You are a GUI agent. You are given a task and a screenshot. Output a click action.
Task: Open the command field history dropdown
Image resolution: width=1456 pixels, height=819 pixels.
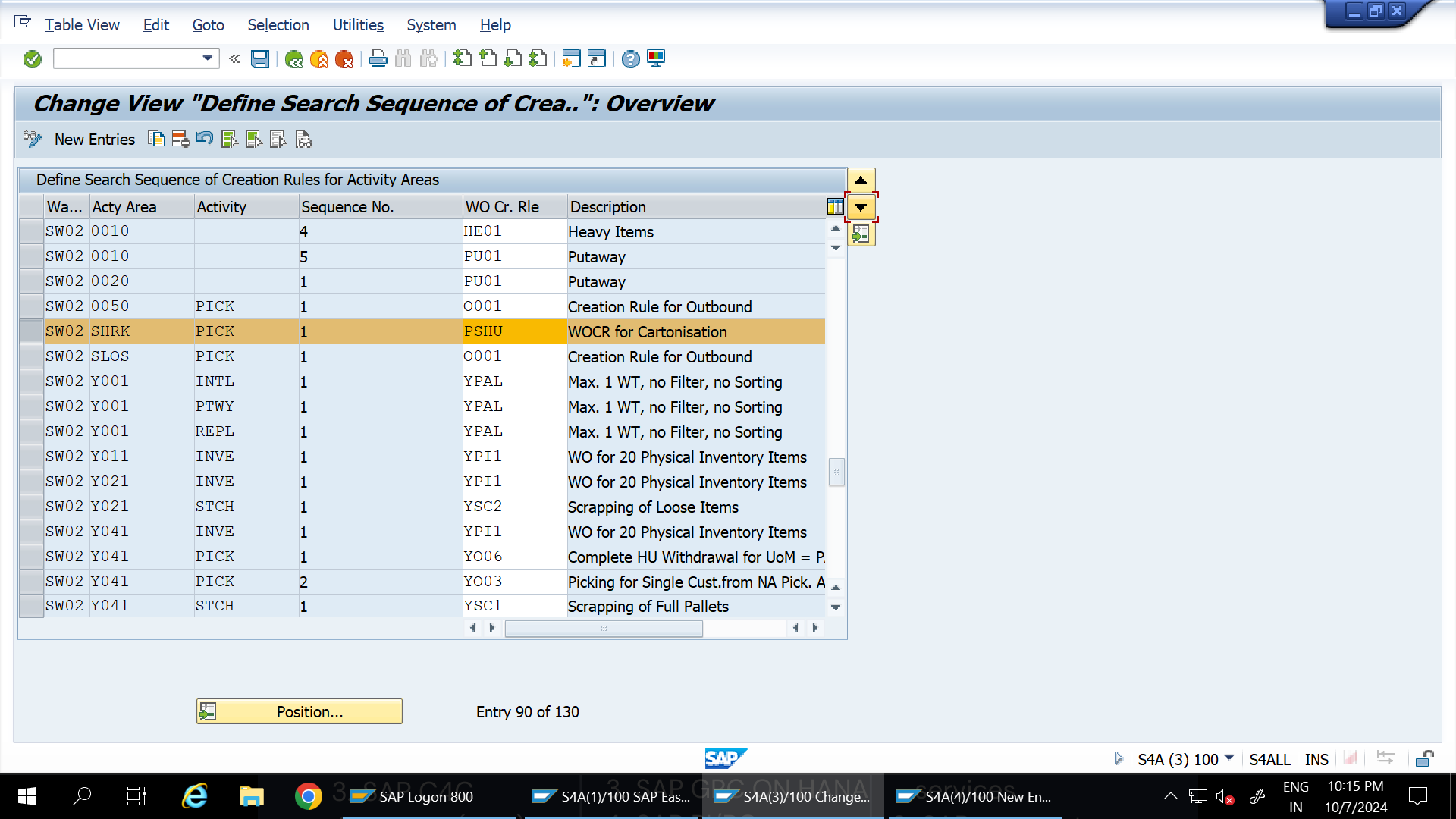click(206, 58)
